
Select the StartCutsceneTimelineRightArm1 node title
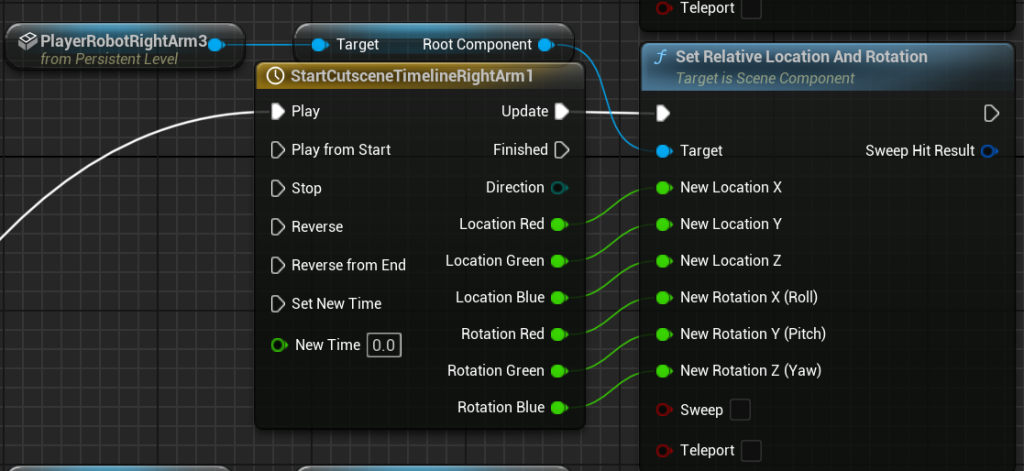tap(412, 76)
